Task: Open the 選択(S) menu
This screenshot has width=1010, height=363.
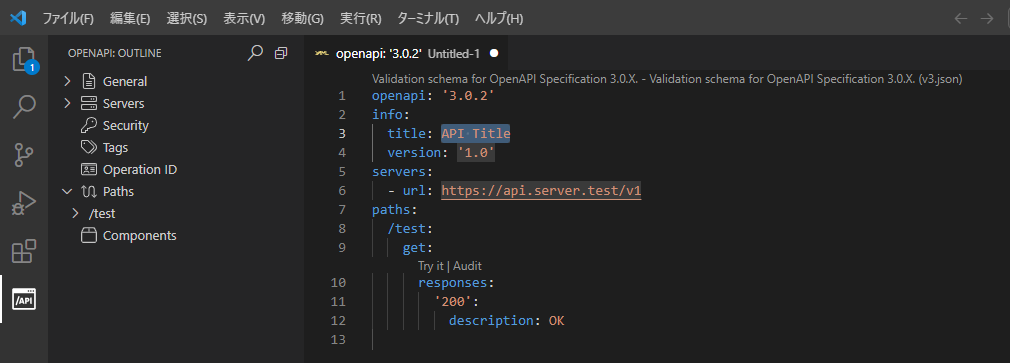Action: click(187, 19)
